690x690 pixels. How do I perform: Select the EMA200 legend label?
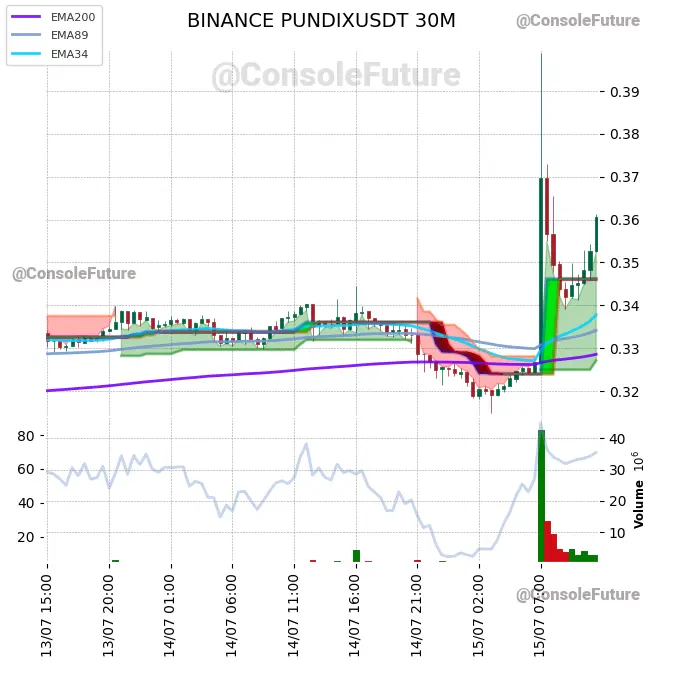pos(73,17)
